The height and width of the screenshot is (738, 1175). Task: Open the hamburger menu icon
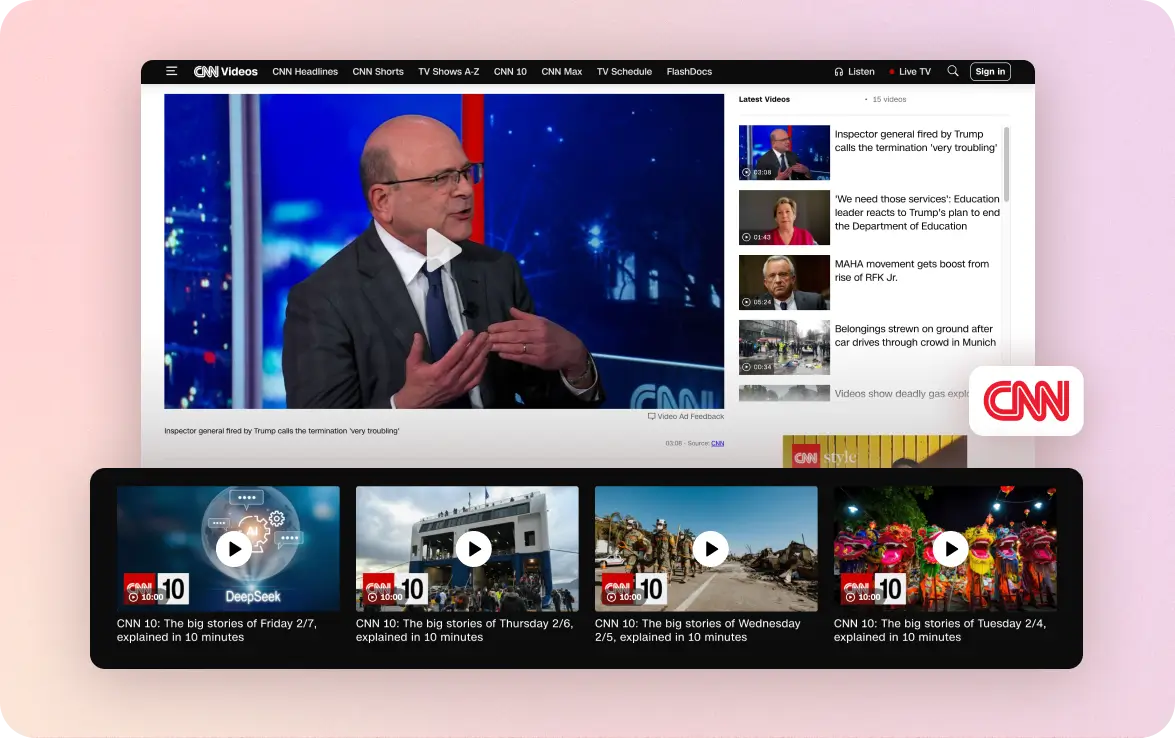(172, 71)
